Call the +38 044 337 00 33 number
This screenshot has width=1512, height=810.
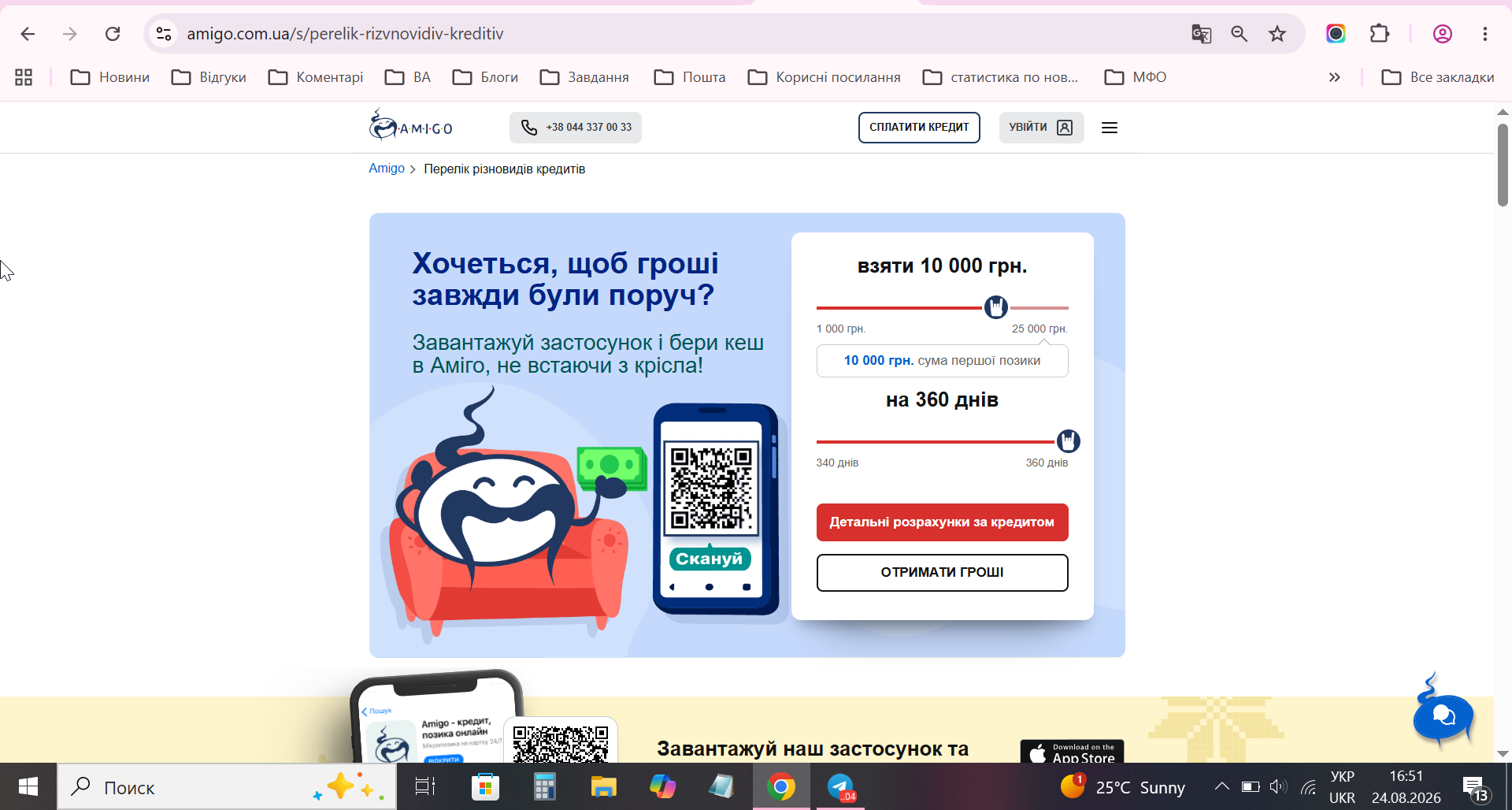pyautogui.click(x=576, y=128)
